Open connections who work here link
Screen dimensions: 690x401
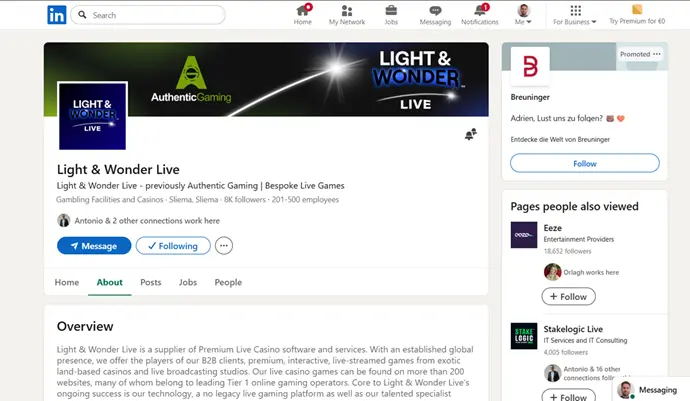coord(147,221)
